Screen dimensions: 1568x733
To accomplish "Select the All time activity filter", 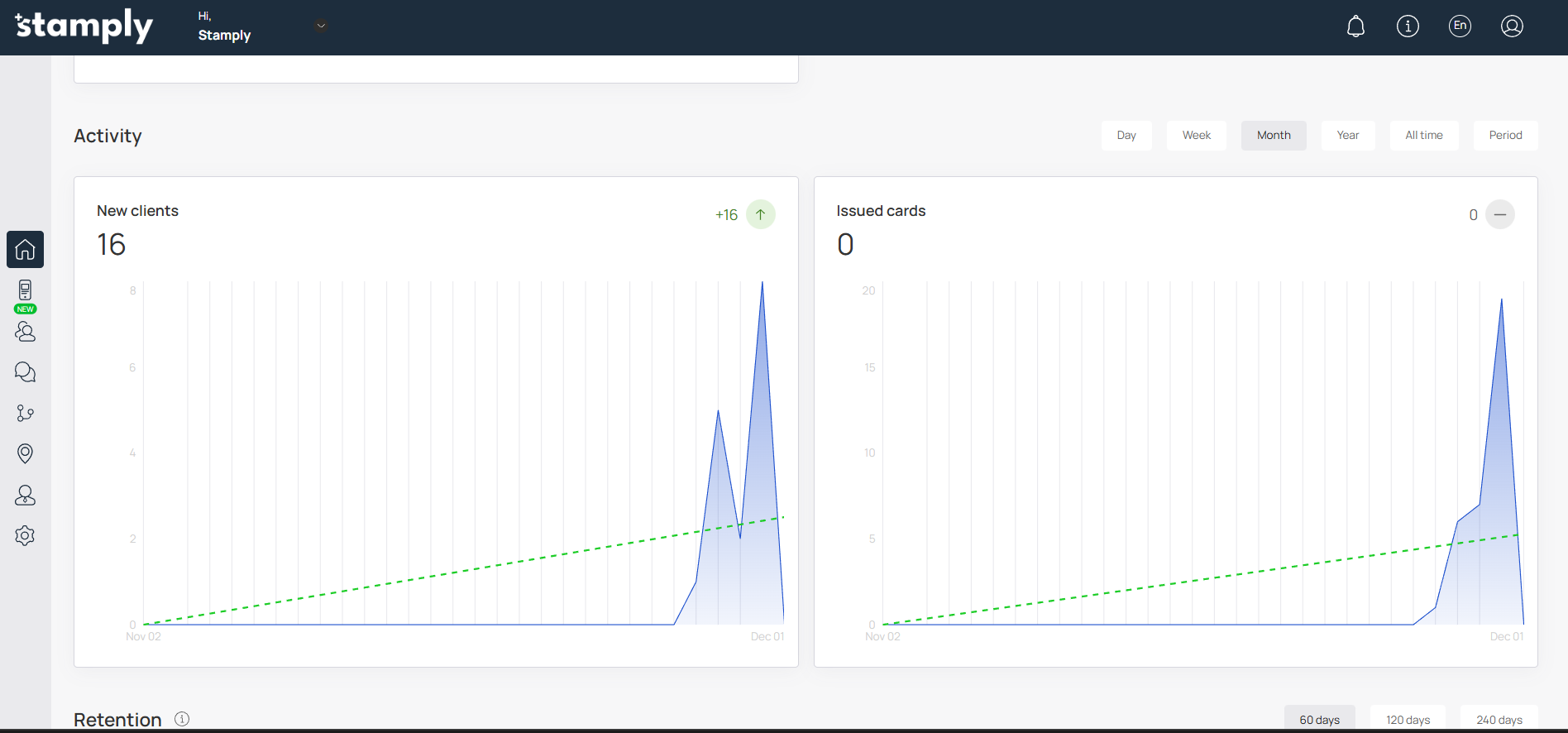I will pyautogui.click(x=1423, y=136).
